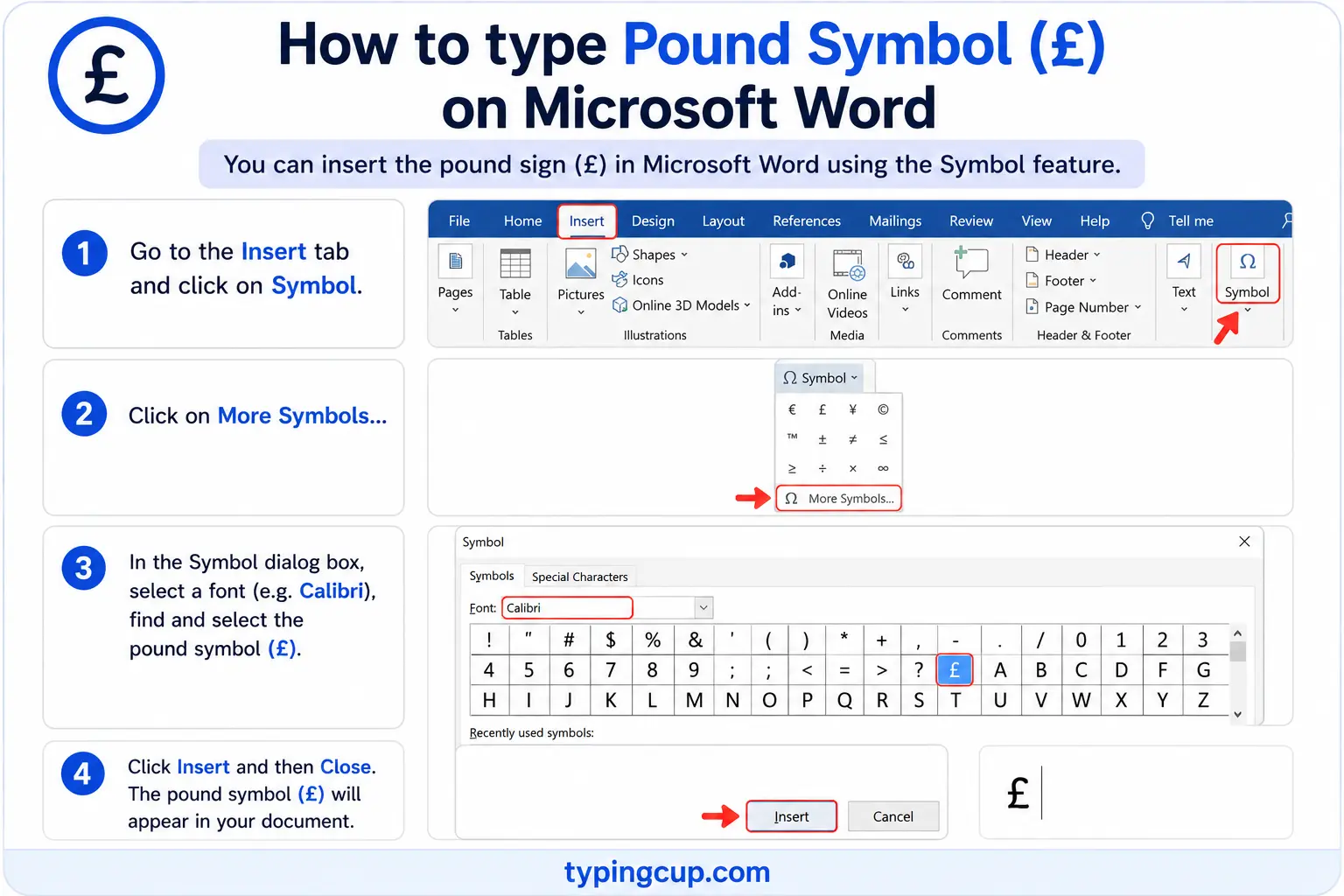Pick the trademark sign in Symbol dropdown
The image size is (1344, 896).
792,437
